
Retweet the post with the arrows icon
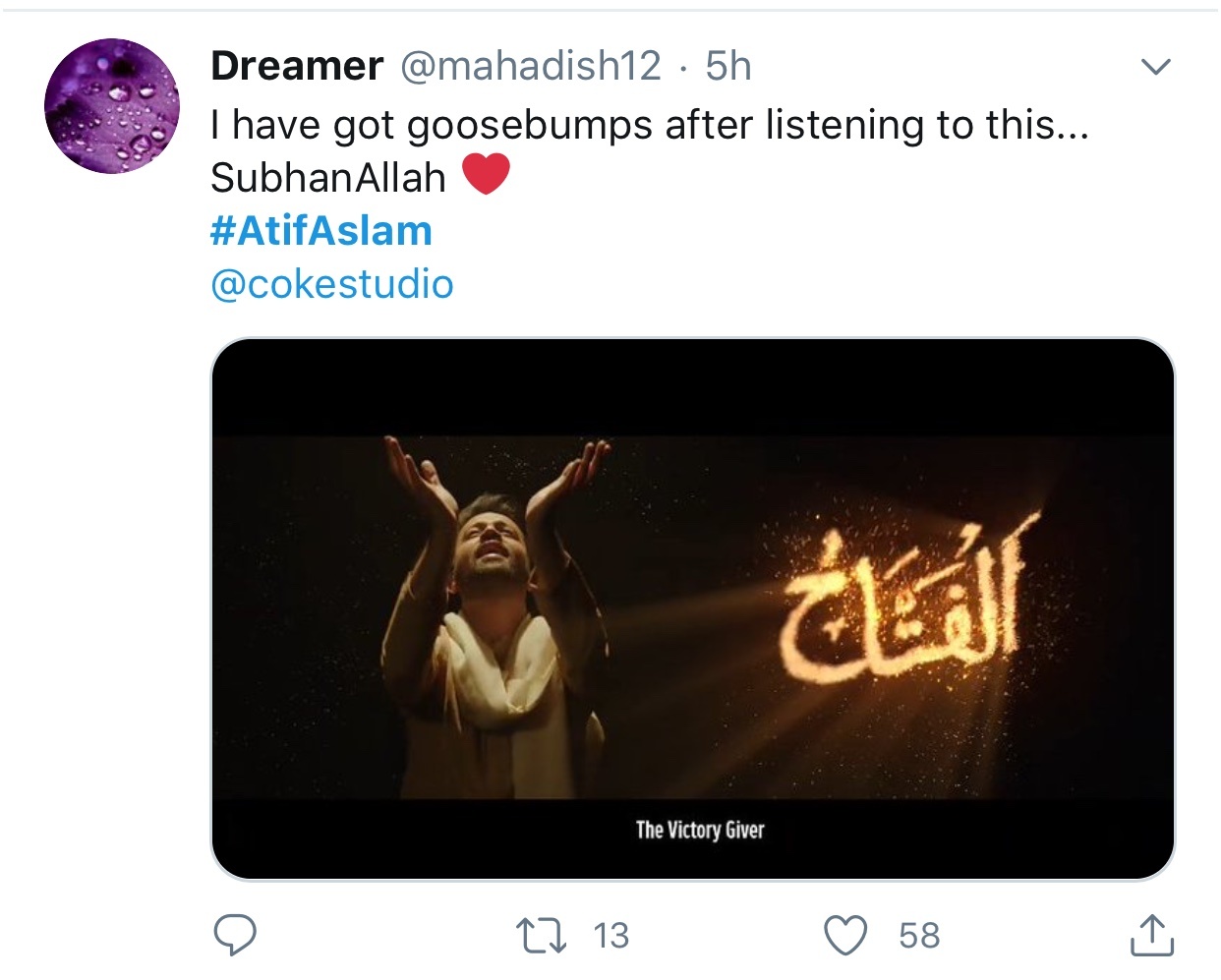(x=543, y=935)
